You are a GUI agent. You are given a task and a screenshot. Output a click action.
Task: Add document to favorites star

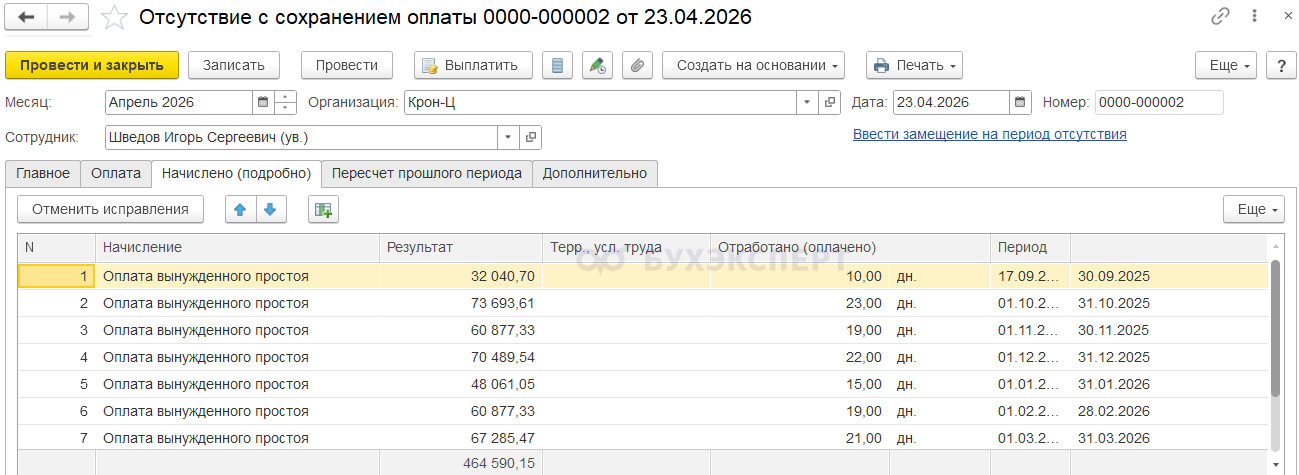pos(115,17)
